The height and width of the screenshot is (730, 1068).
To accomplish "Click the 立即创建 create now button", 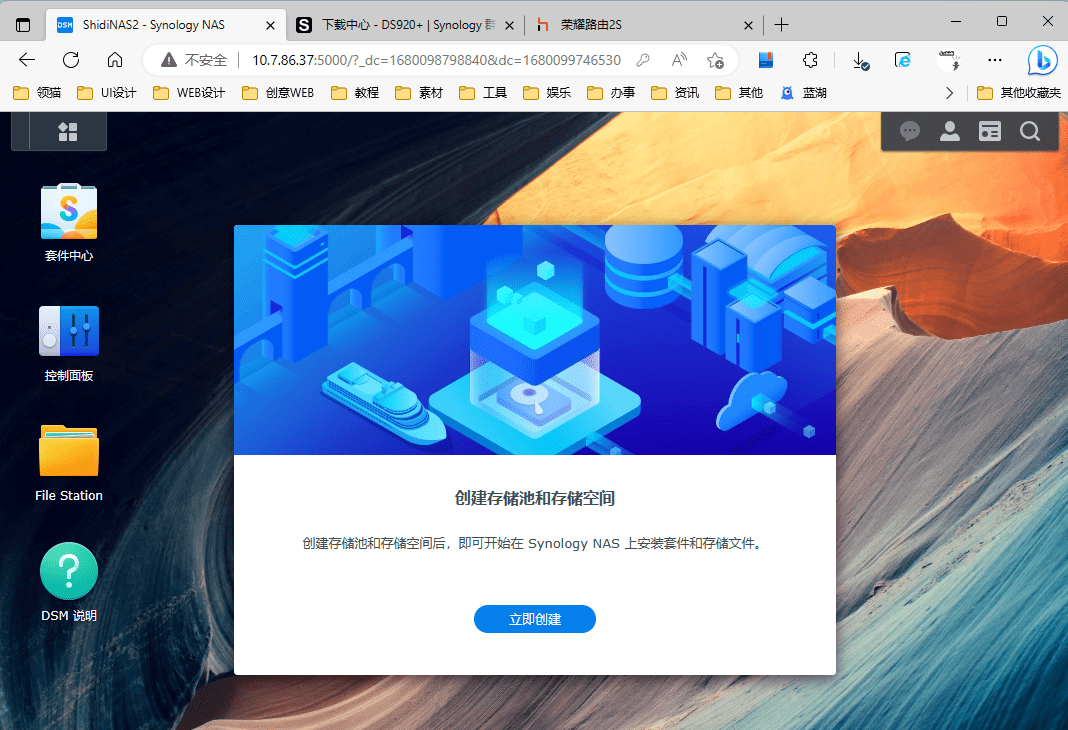I will (x=534, y=619).
